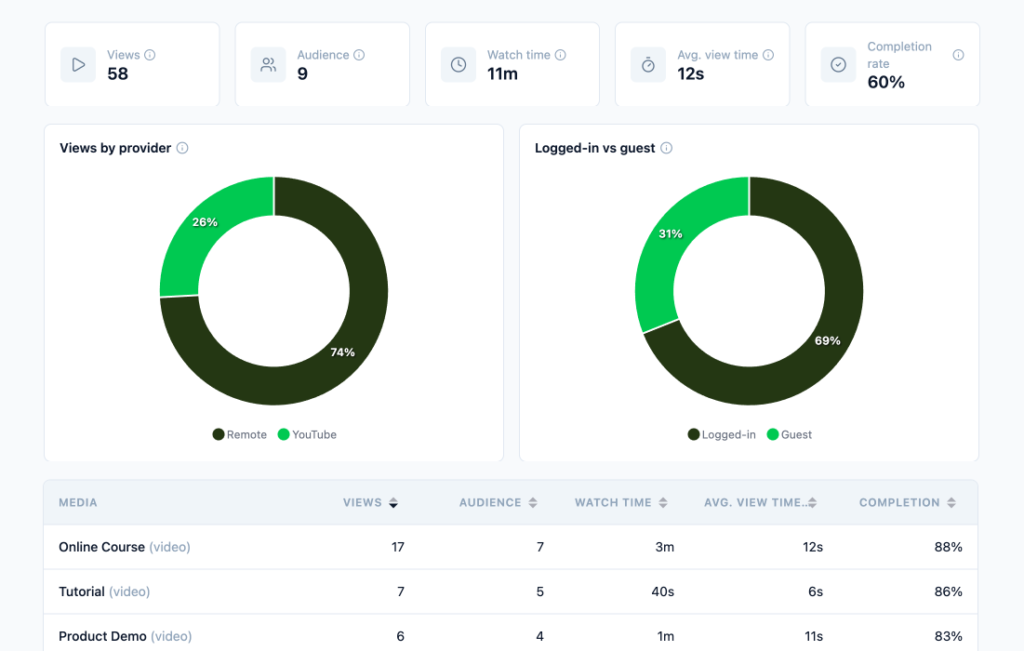Sort by Avg. View Time header
The height and width of the screenshot is (651, 1024).
pyautogui.click(x=760, y=502)
